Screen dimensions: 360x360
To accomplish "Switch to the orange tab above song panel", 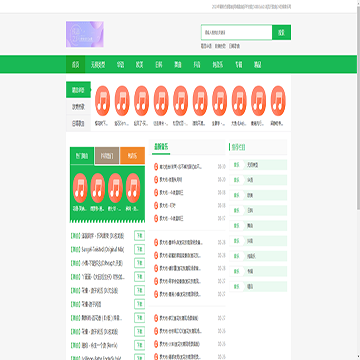I will pyautogui.click(x=132, y=156).
